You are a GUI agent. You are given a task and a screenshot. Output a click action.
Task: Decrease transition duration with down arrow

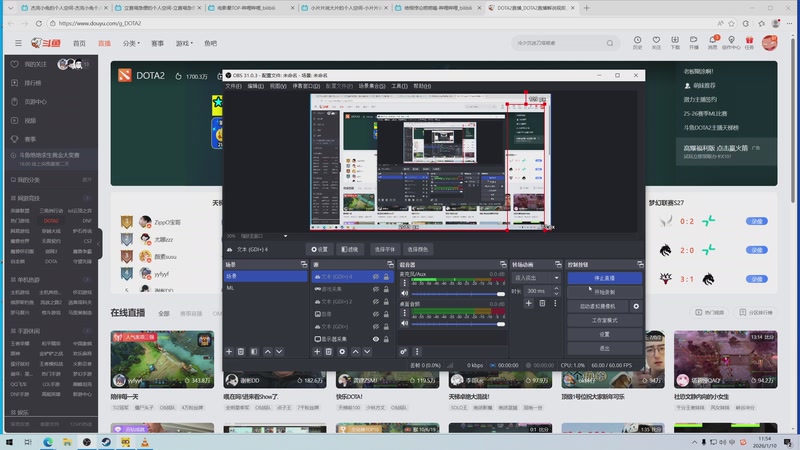pyautogui.click(x=556, y=293)
